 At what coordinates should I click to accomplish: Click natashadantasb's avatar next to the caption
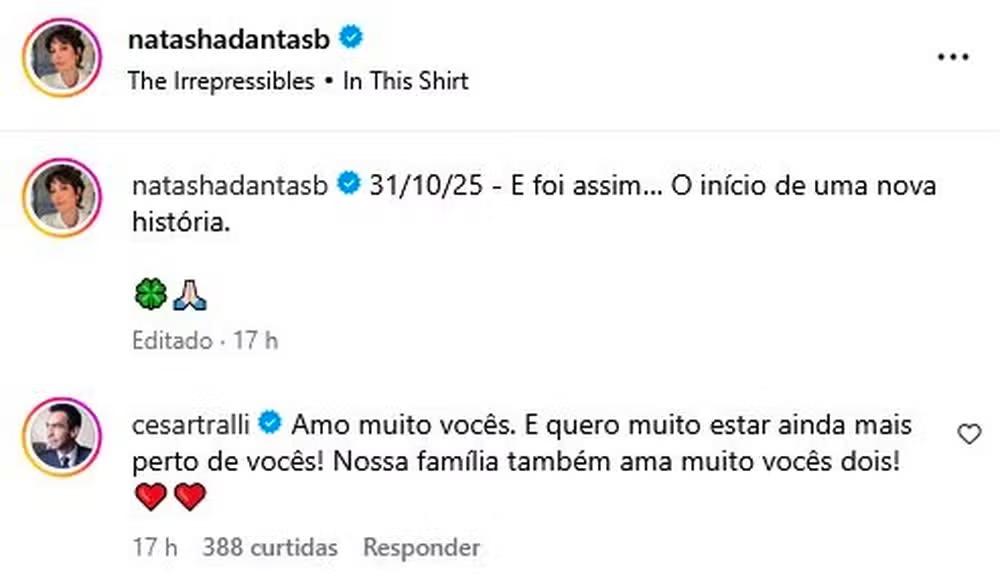tap(61, 198)
